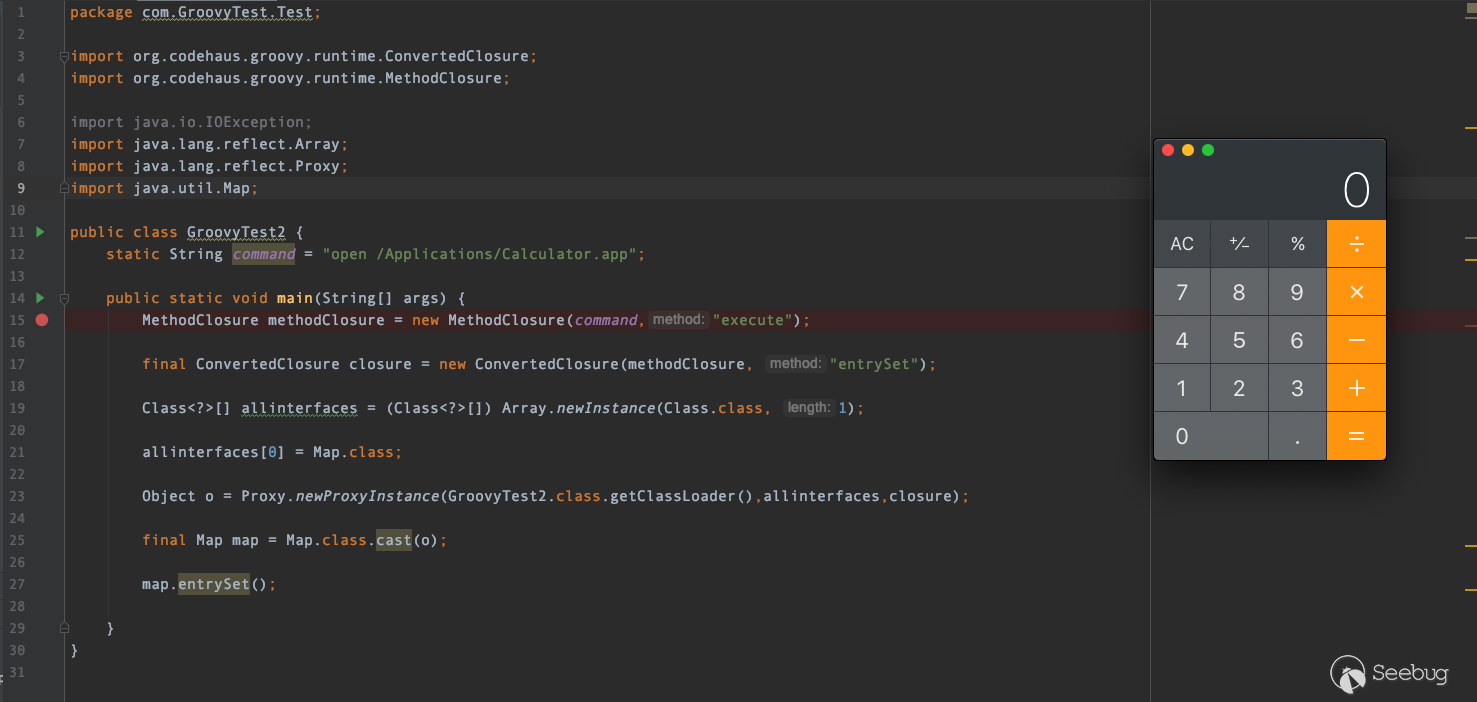This screenshot has width=1477, height=702.
Task: Click the percent button in Calculator
Action: [x=1297, y=244]
